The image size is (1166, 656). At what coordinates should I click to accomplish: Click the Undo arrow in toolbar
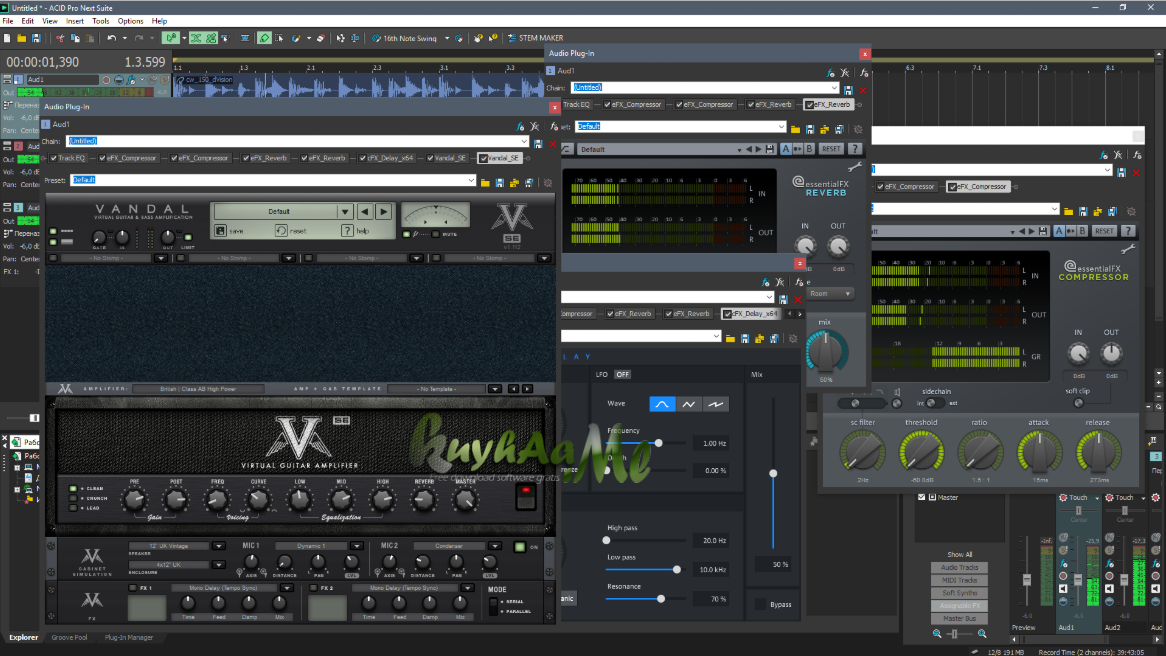[112, 38]
